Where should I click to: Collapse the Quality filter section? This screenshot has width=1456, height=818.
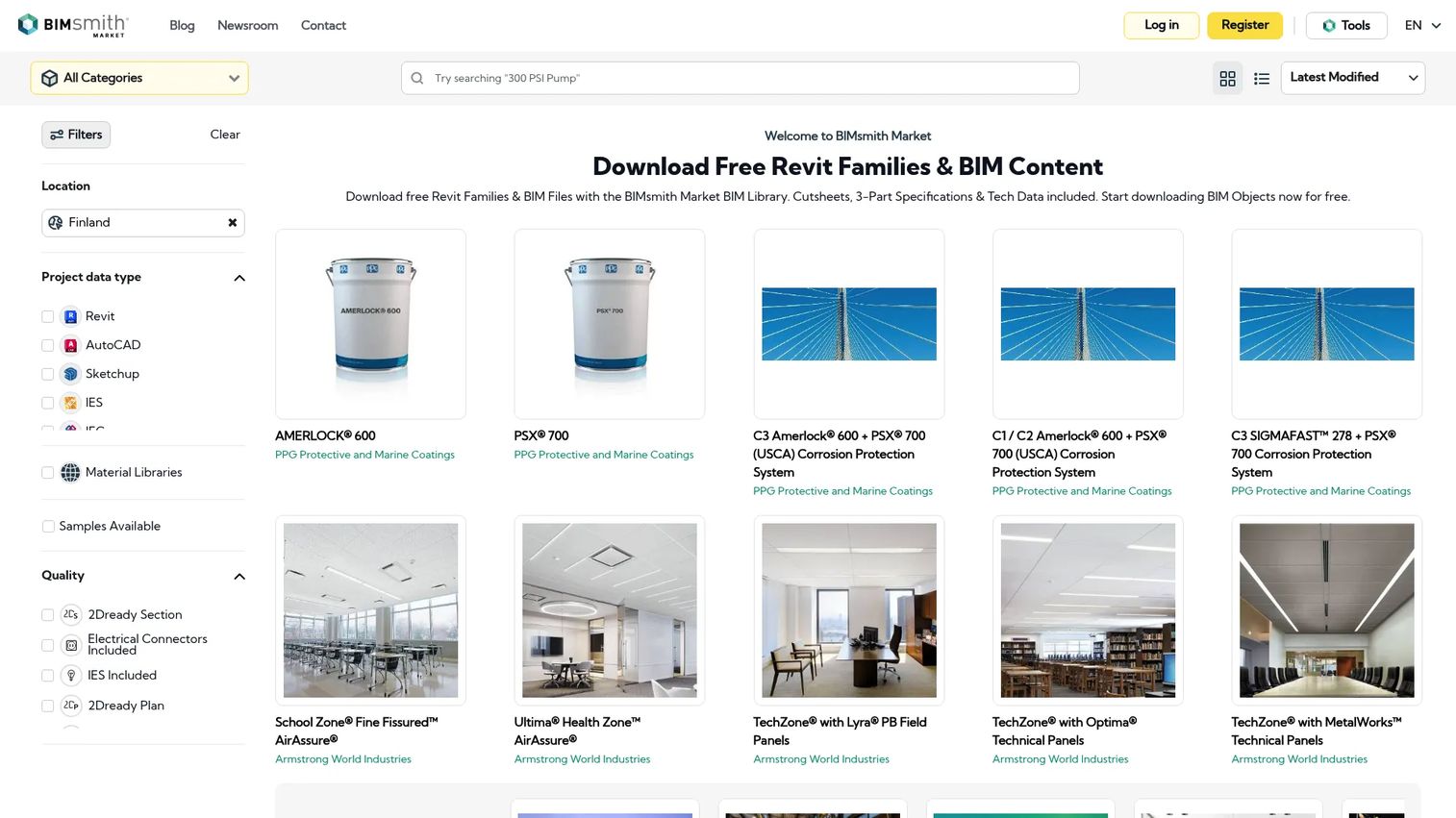239,576
